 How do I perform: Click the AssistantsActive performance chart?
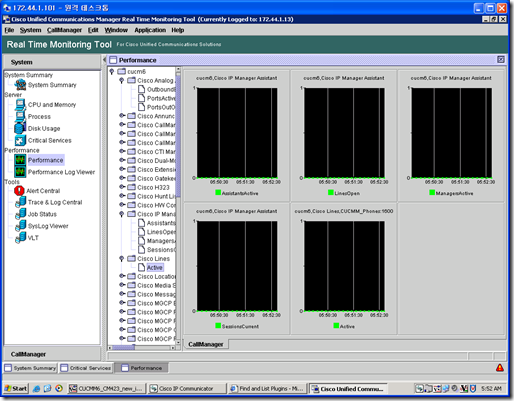tap(237, 133)
